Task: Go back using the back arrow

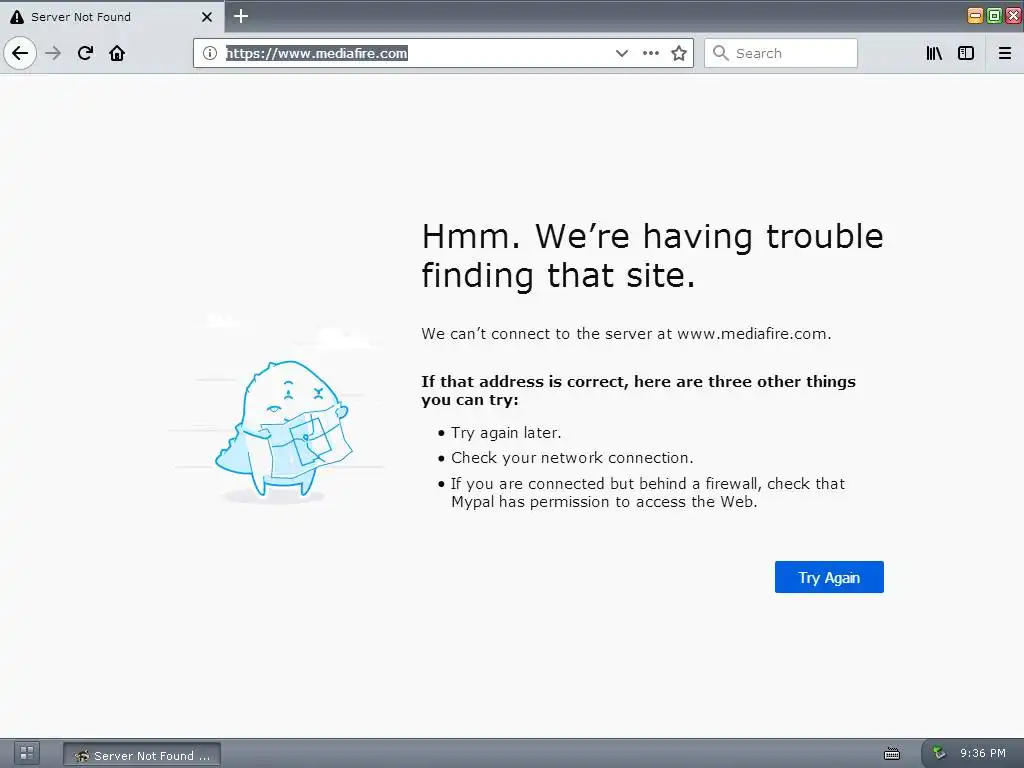Action: click(20, 53)
